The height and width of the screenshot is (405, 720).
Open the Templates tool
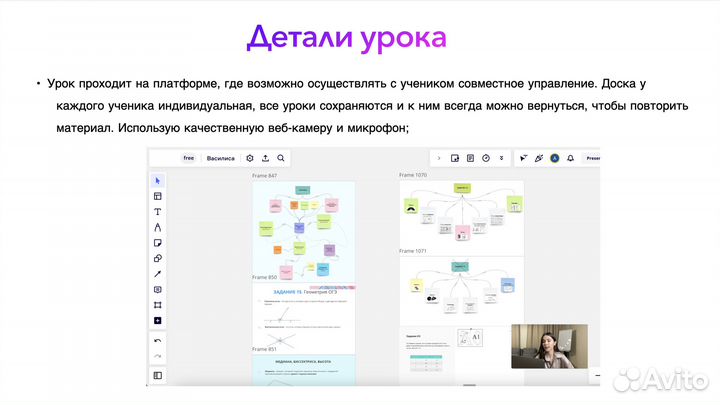[x=158, y=197]
